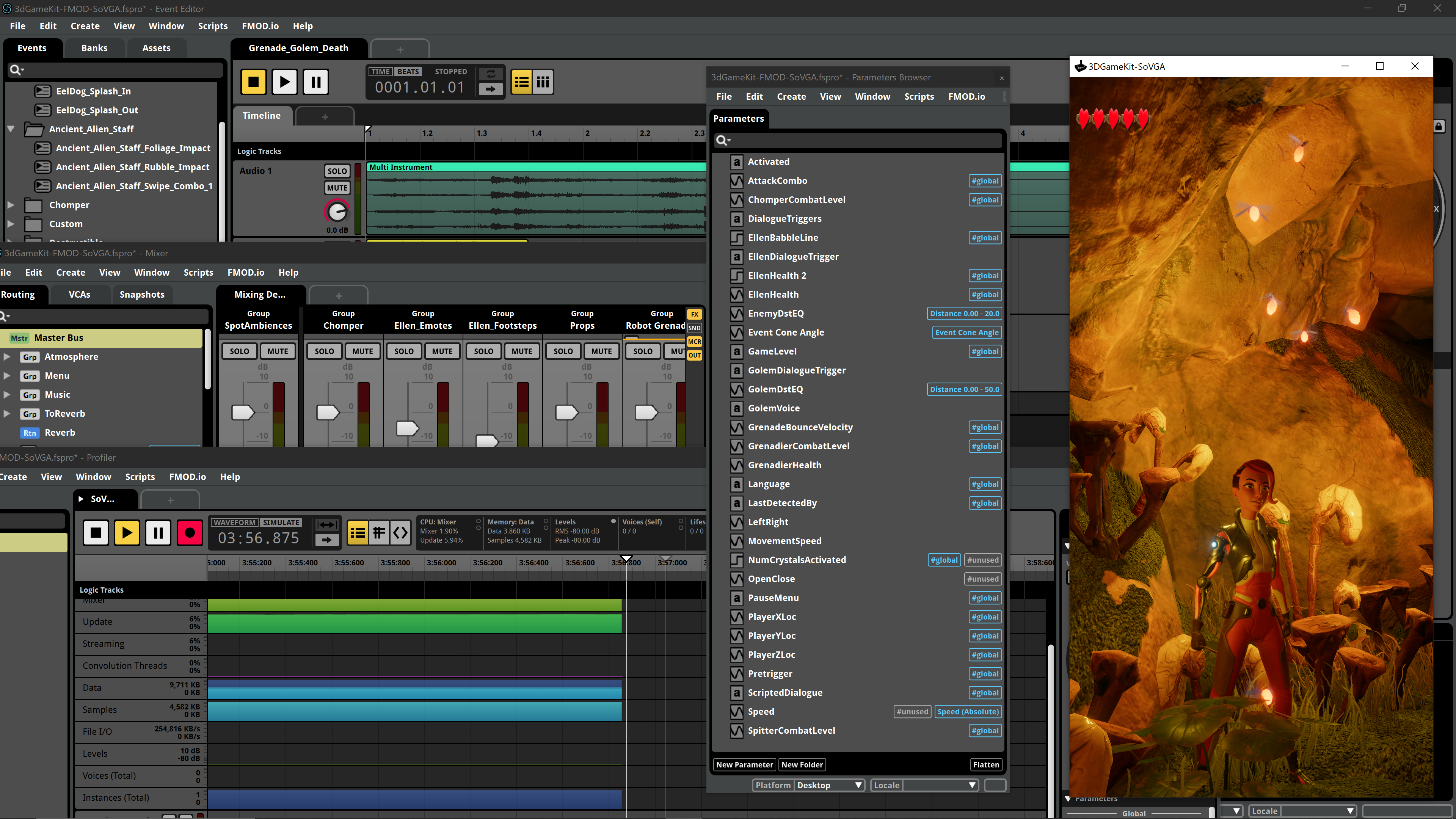Click the #global tag on ChomperCombatLevel
1456x819 pixels.
pos(985,200)
